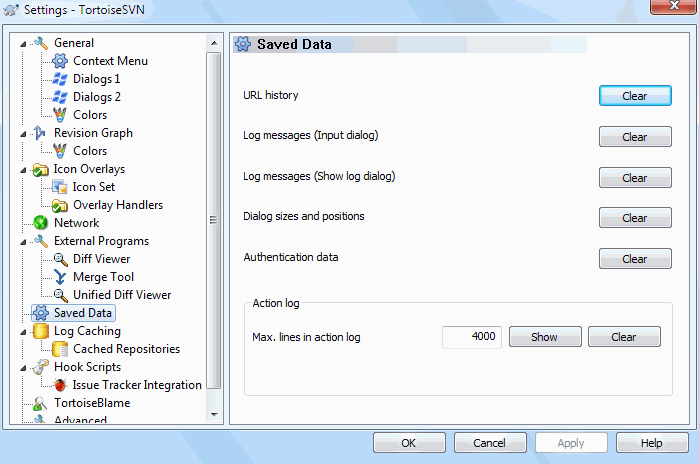Cancel the Settings dialog
The image size is (699, 464).
[x=489, y=443]
